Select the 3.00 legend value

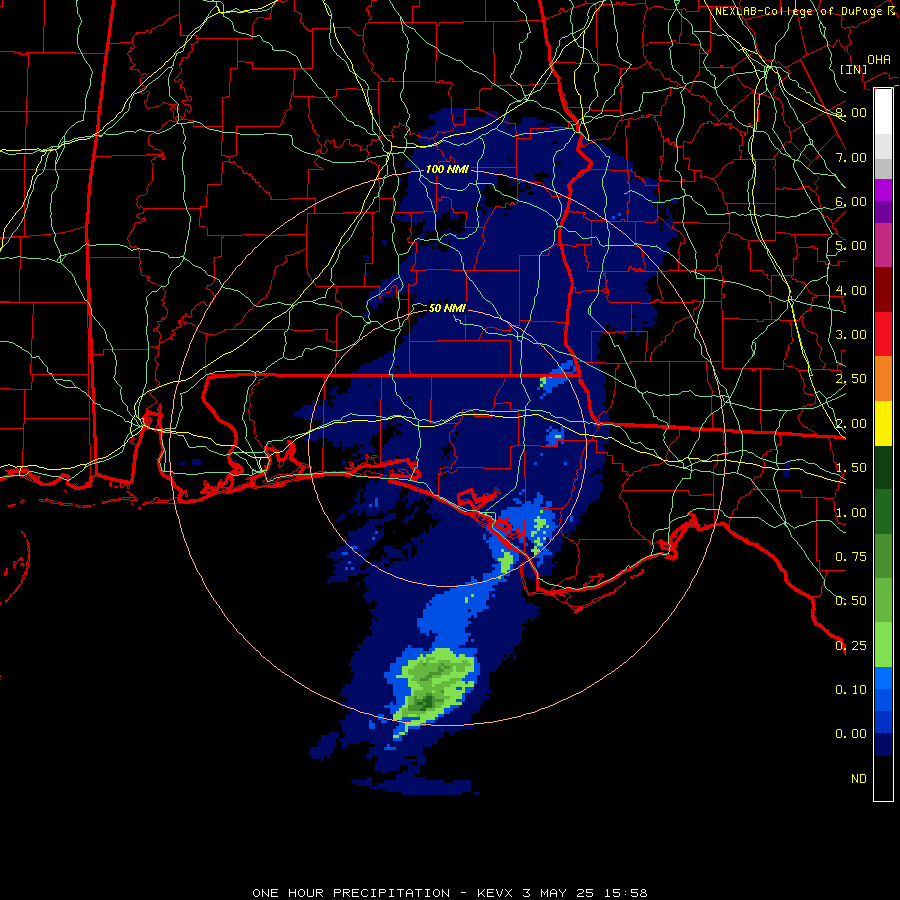(851, 335)
